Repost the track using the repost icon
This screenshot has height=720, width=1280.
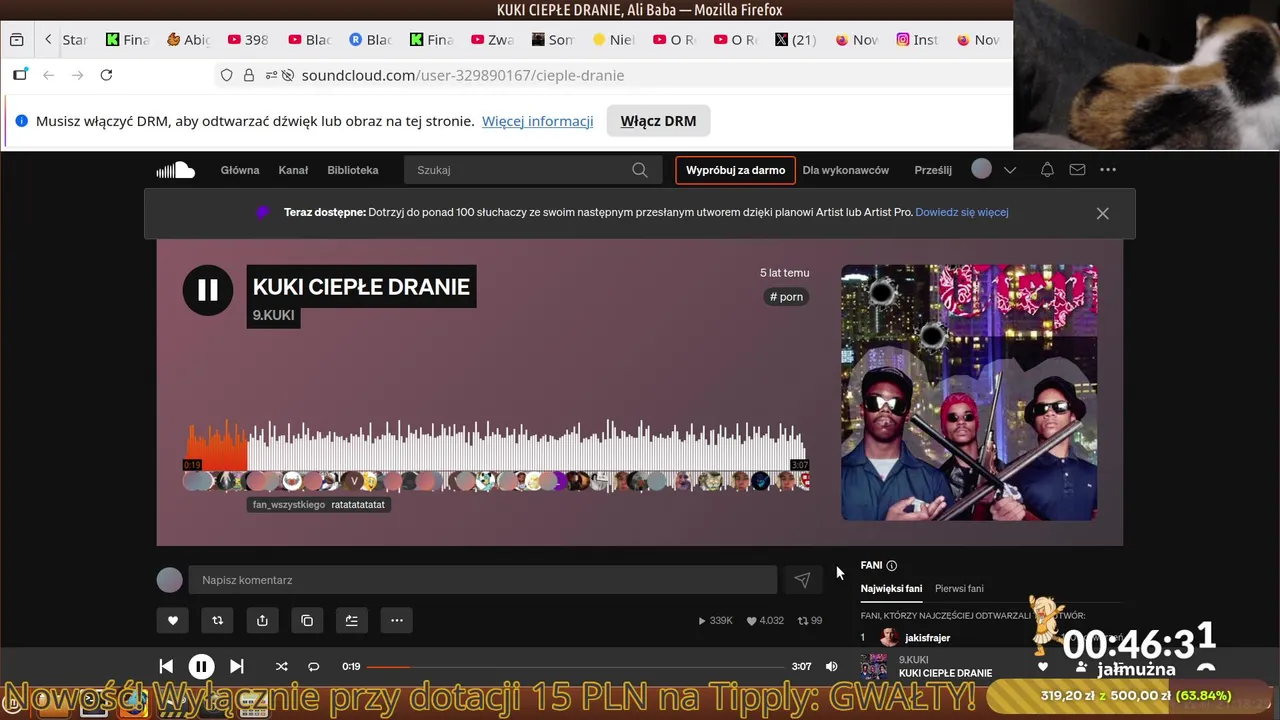(x=217, y=620)
